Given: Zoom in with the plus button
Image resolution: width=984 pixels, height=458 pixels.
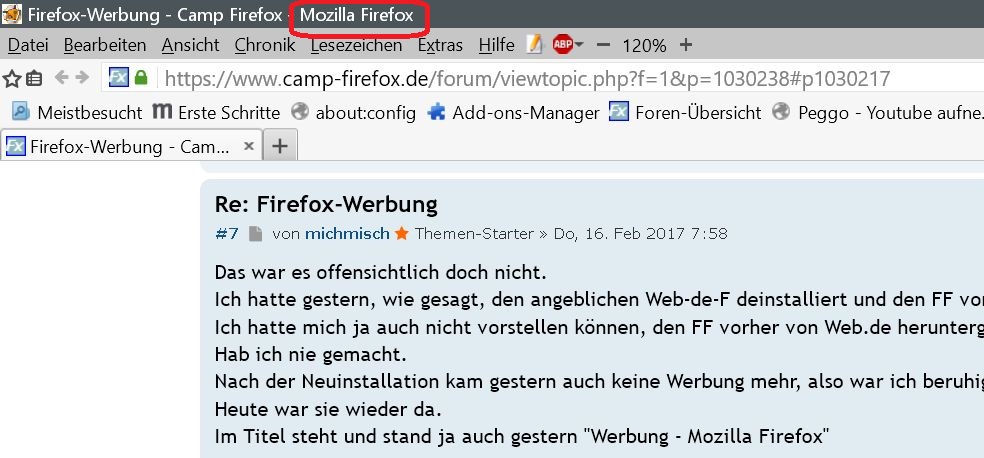Looking at the screenshot, I should [x=686, y=45].
